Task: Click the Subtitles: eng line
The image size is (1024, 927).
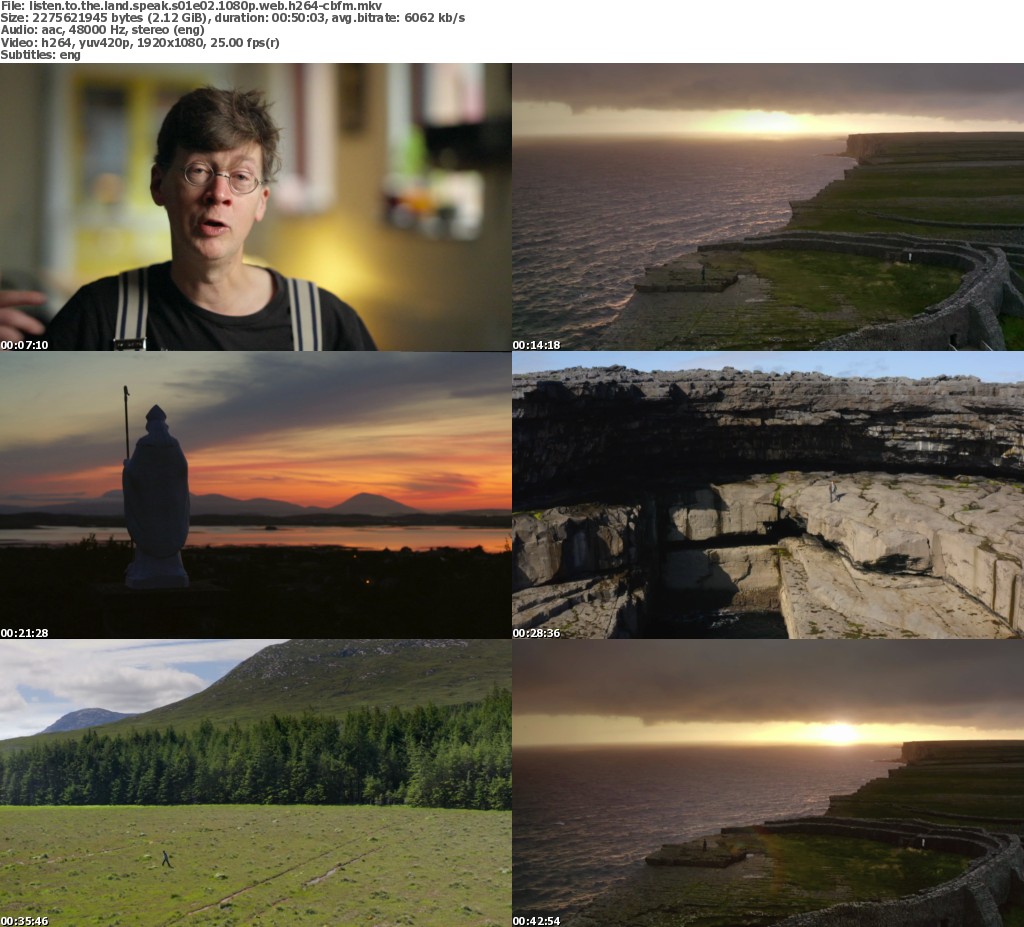Action: point(40,55)
